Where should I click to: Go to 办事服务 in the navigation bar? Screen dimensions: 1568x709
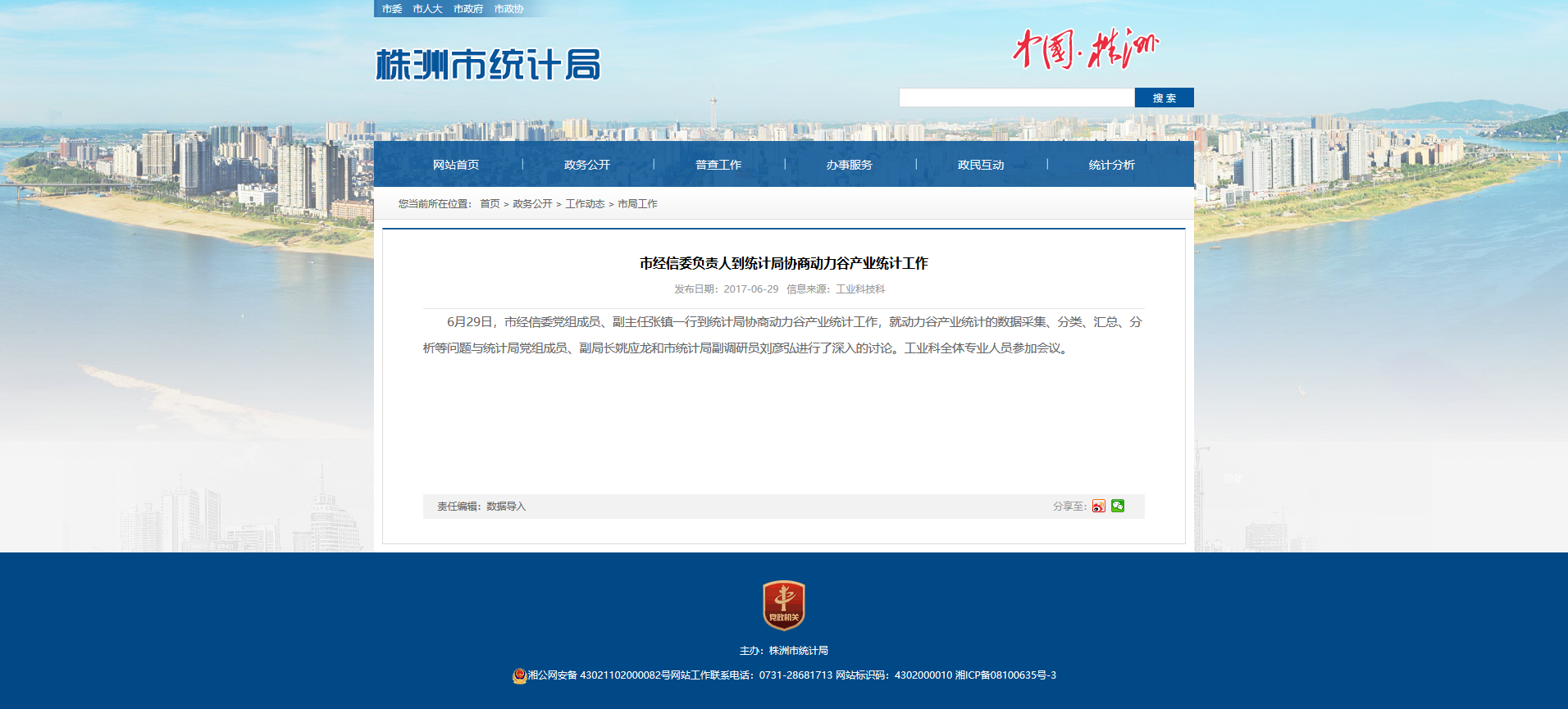coord(850,165)
